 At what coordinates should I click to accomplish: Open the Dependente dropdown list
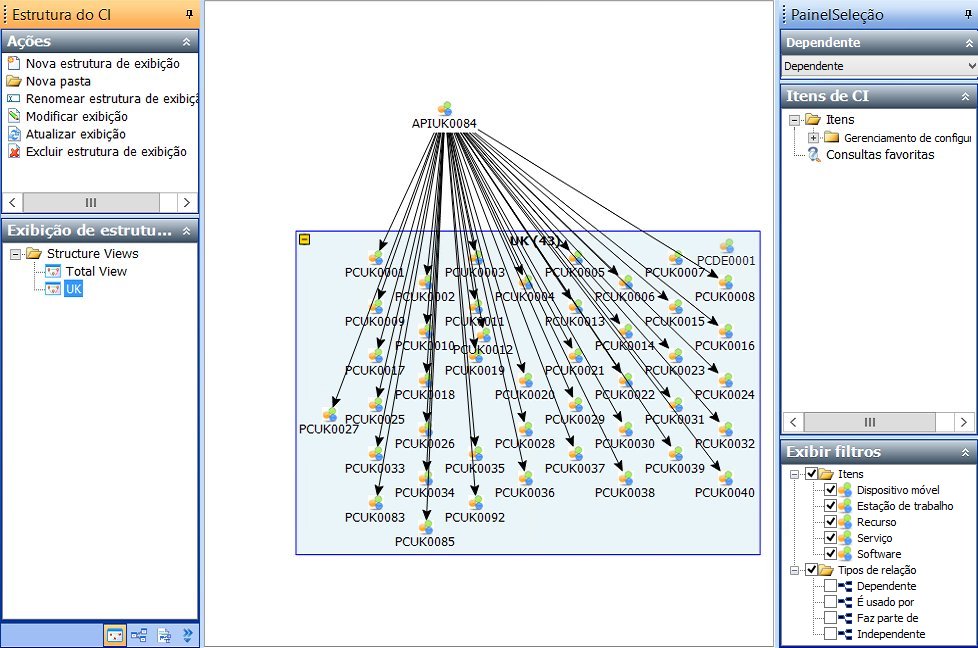tap(971, 65)
